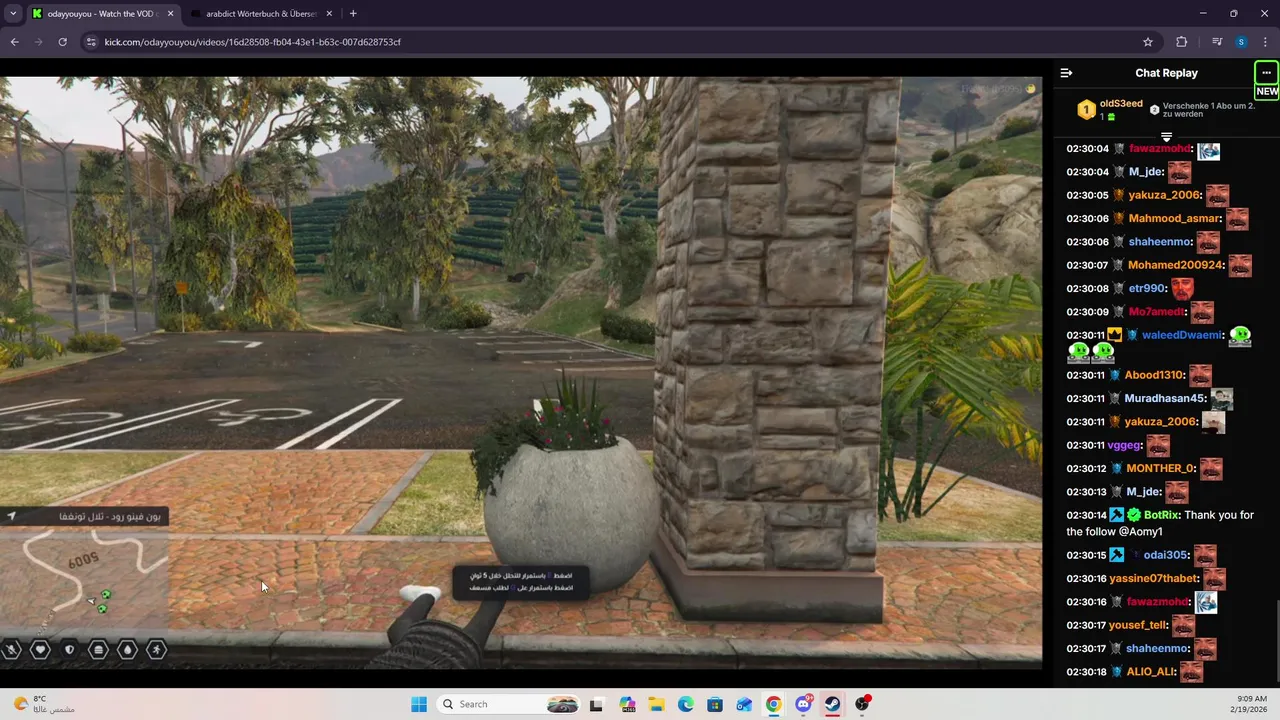
Task: Open yakuza_2006 profile at 02:30:05
Action: click(x=1163, y=195)
